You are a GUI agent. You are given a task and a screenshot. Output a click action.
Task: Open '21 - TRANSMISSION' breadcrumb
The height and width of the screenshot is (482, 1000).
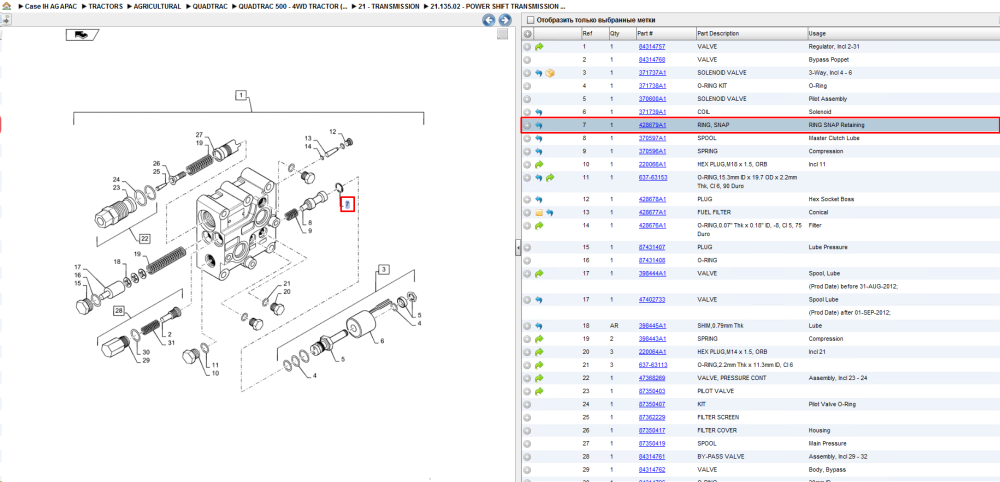tap(389, 6)
